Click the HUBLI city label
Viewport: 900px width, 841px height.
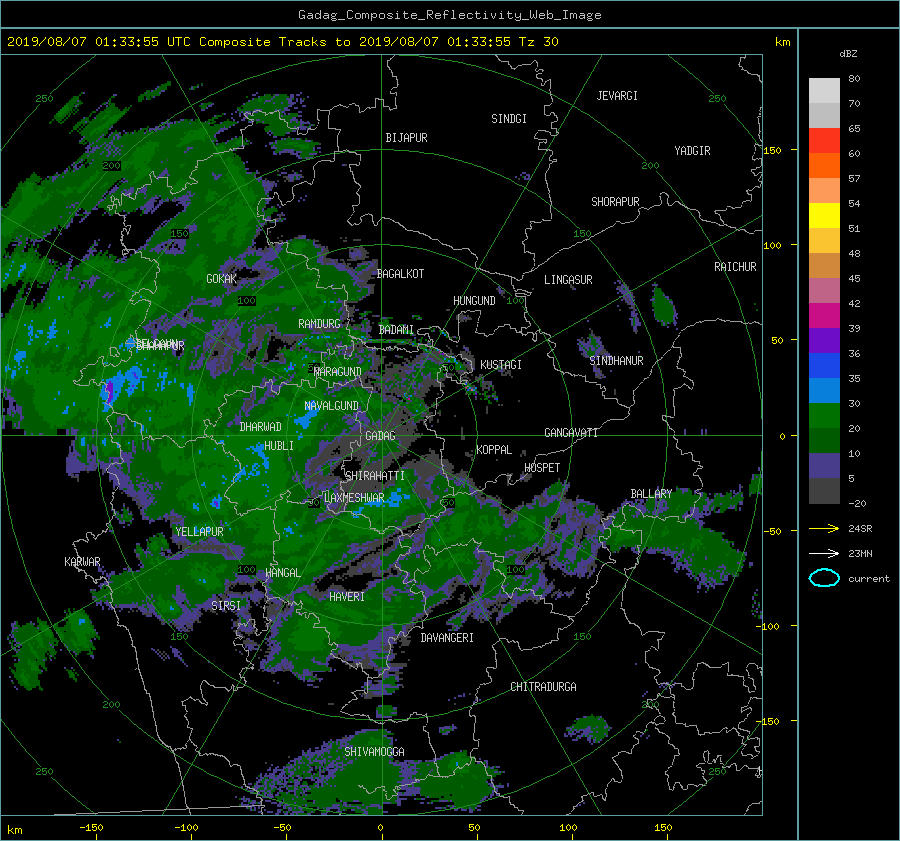(x=279, y=446)
